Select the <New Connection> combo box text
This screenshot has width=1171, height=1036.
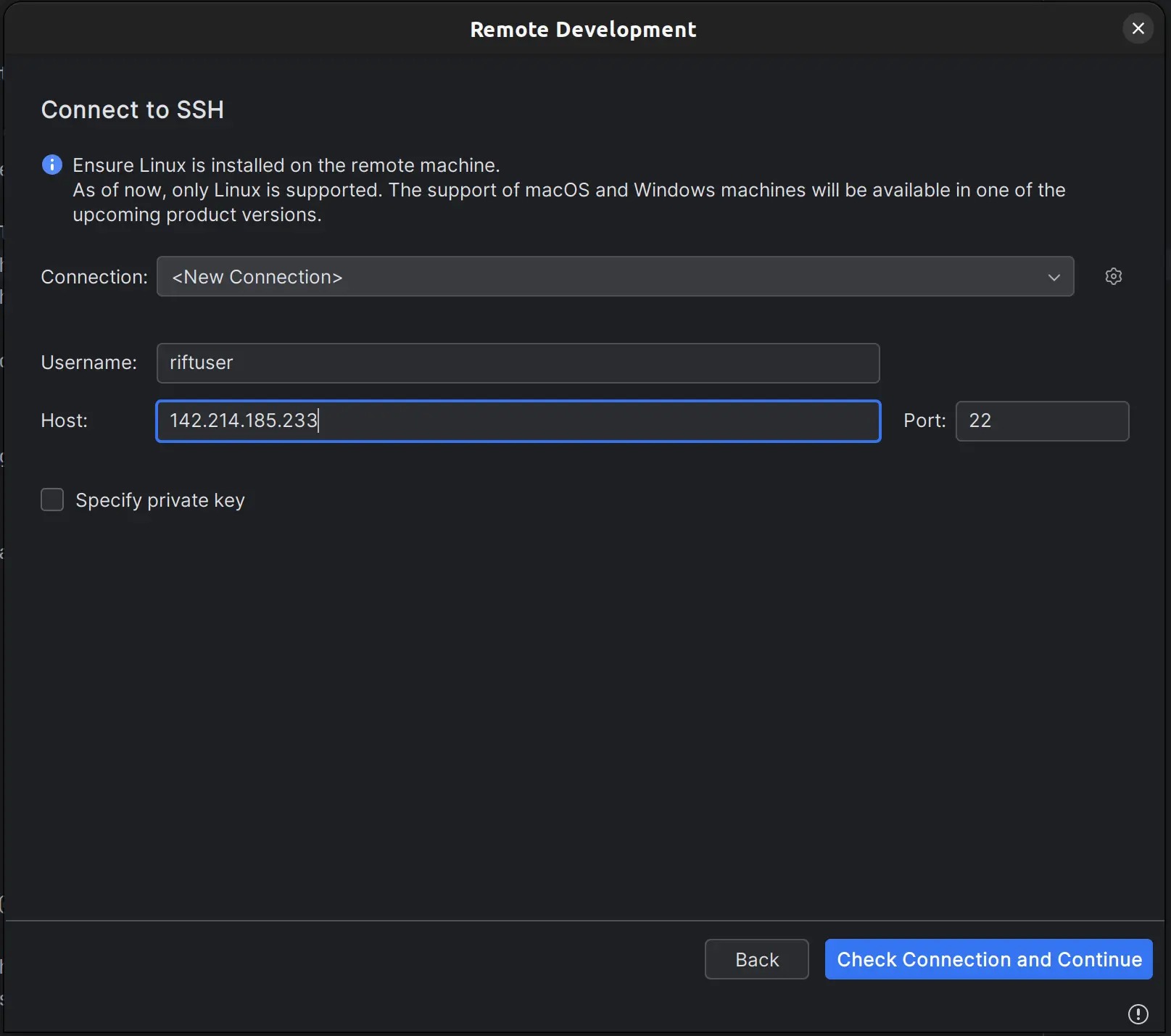[x=257, y=277]
